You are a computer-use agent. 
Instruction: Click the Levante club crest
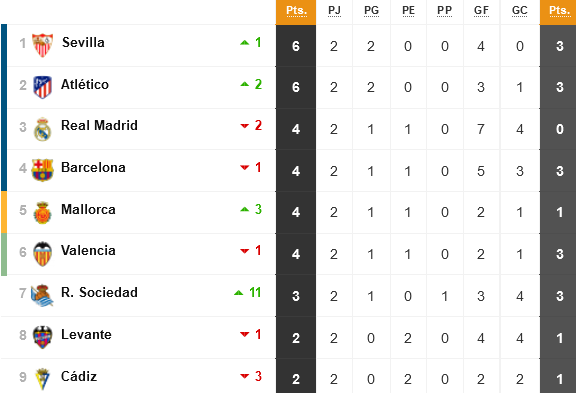pos(42,337)
